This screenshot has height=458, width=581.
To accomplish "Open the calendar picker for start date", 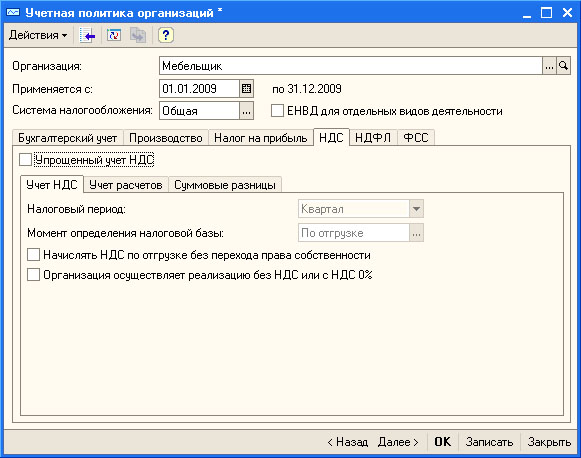I will (246, 89).
